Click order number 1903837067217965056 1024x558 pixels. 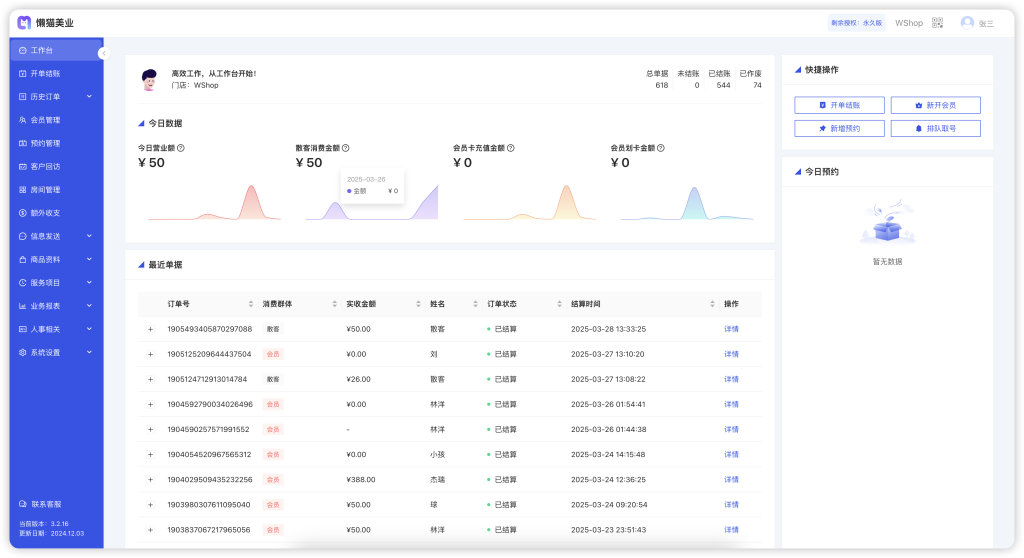point(209,530)
